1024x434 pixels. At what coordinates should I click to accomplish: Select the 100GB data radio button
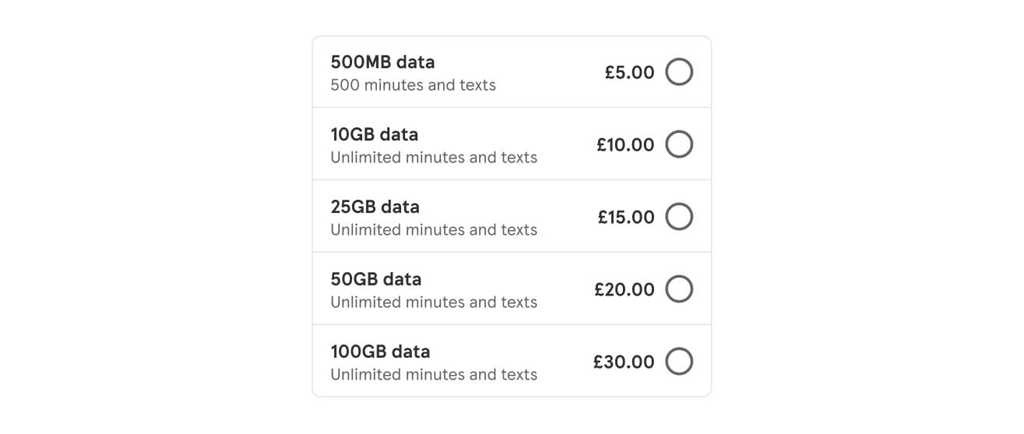tap(679, 361)
